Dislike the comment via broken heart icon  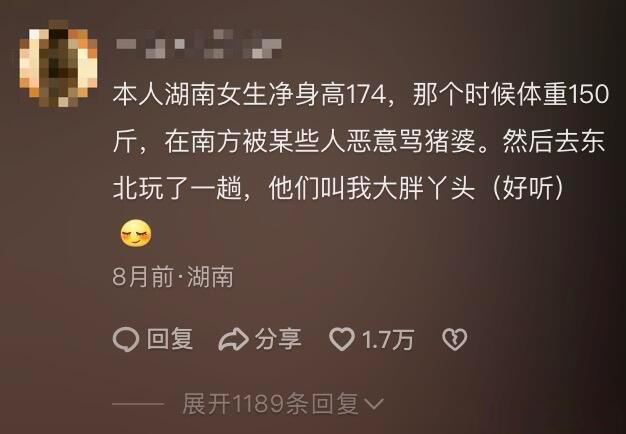point(454,340)
